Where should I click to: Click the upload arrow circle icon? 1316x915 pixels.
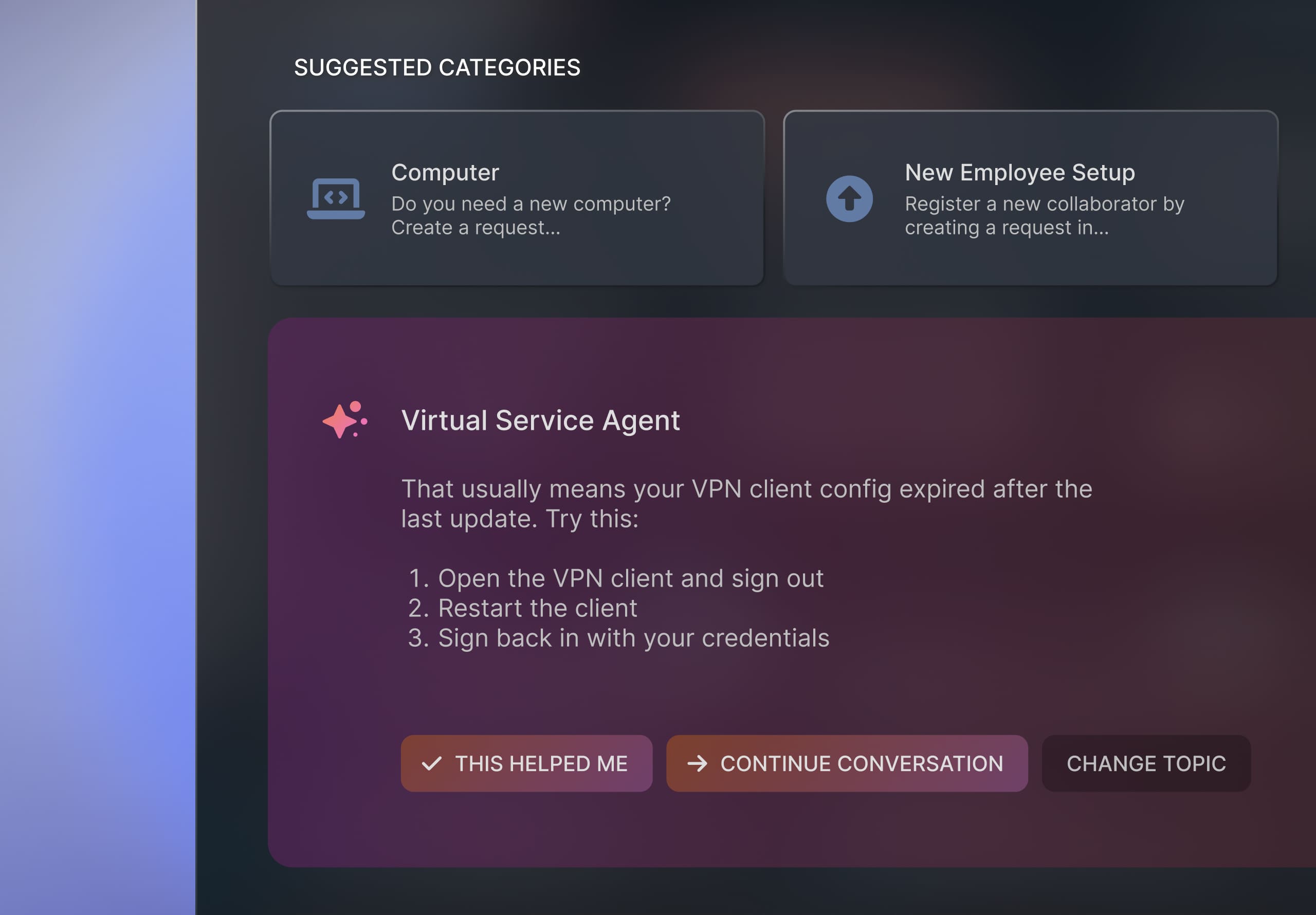coord(849,198)
